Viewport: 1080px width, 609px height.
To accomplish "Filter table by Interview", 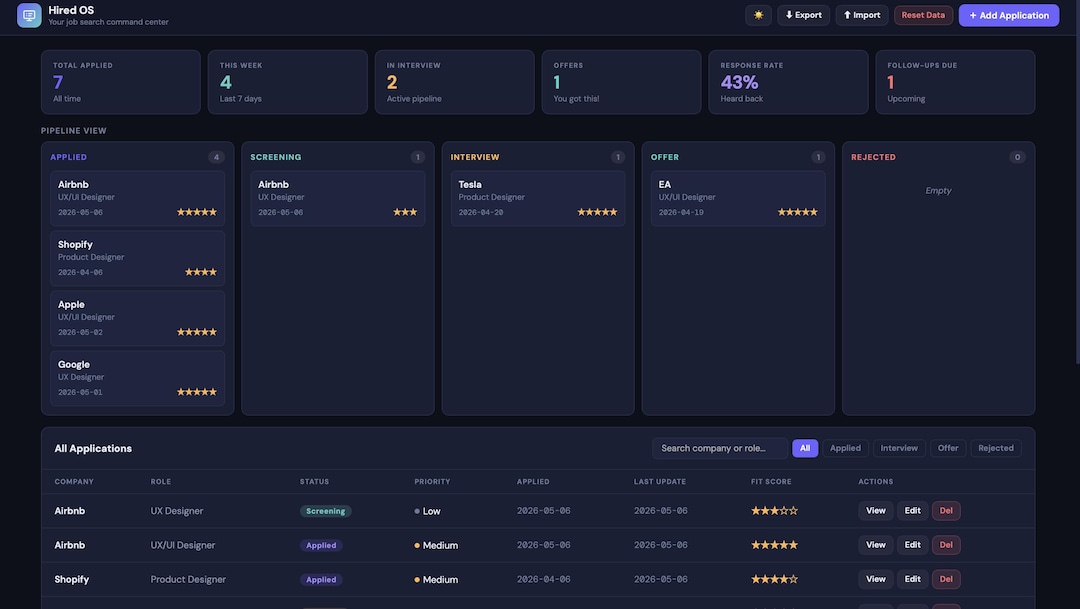I will [x=899, y=448].
